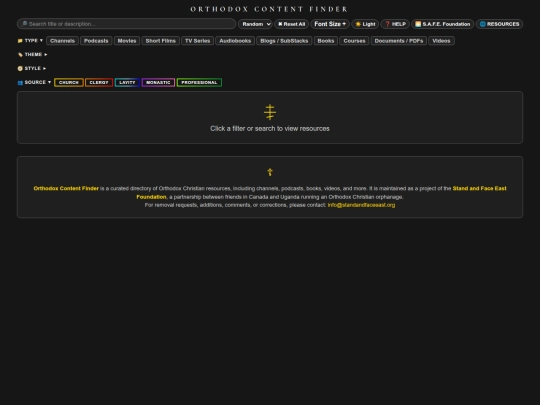
Task: Open the RESOURCES button
Action: (499, 24)
